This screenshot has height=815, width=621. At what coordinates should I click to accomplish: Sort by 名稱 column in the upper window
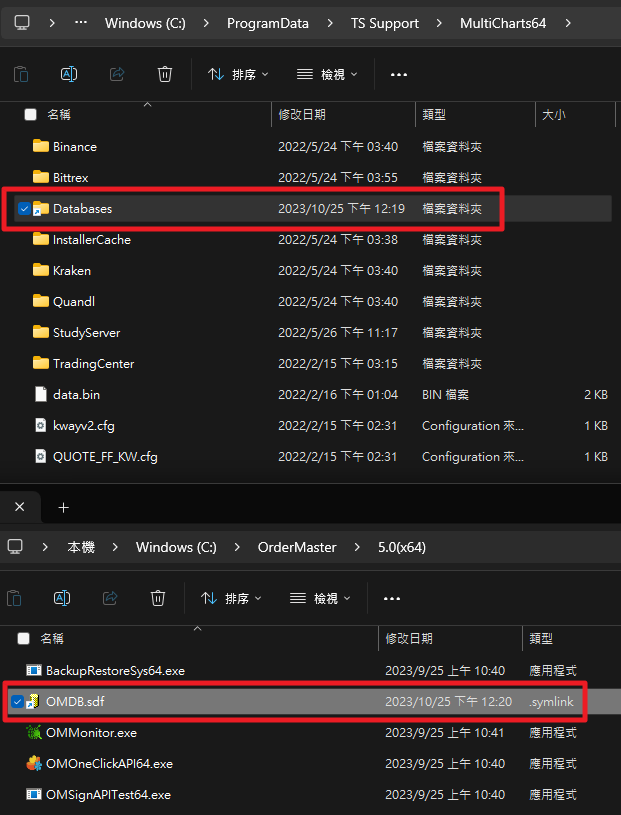59,114
